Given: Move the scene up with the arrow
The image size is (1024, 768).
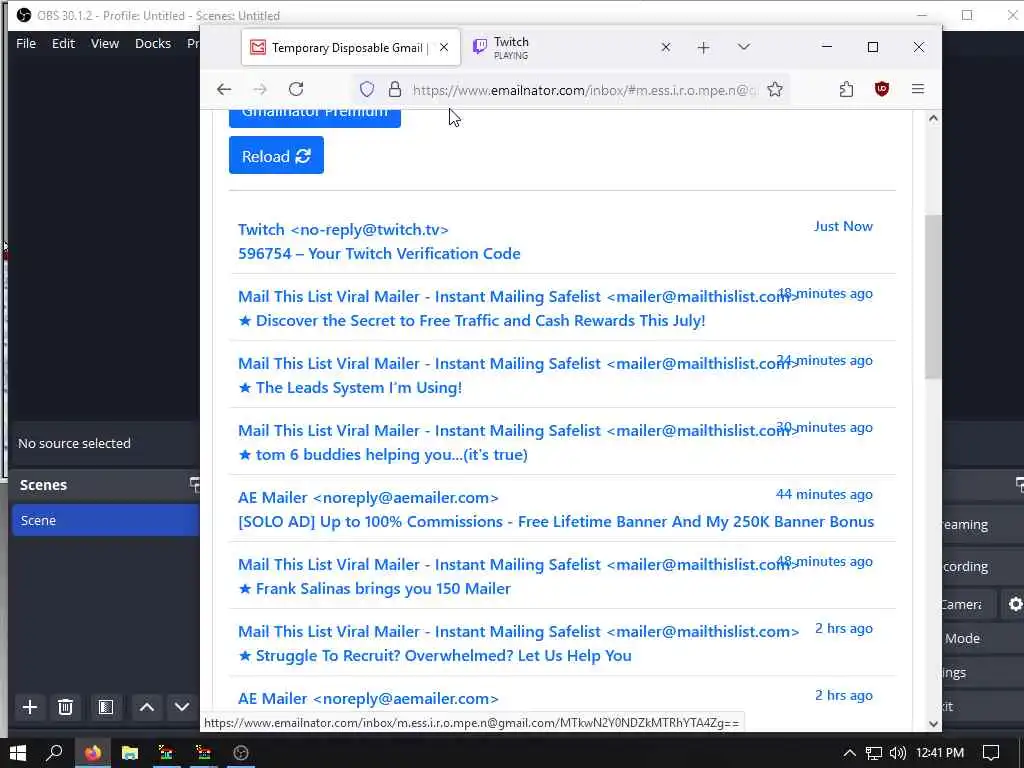Looking at the screenshot, I should pos(147,707).
